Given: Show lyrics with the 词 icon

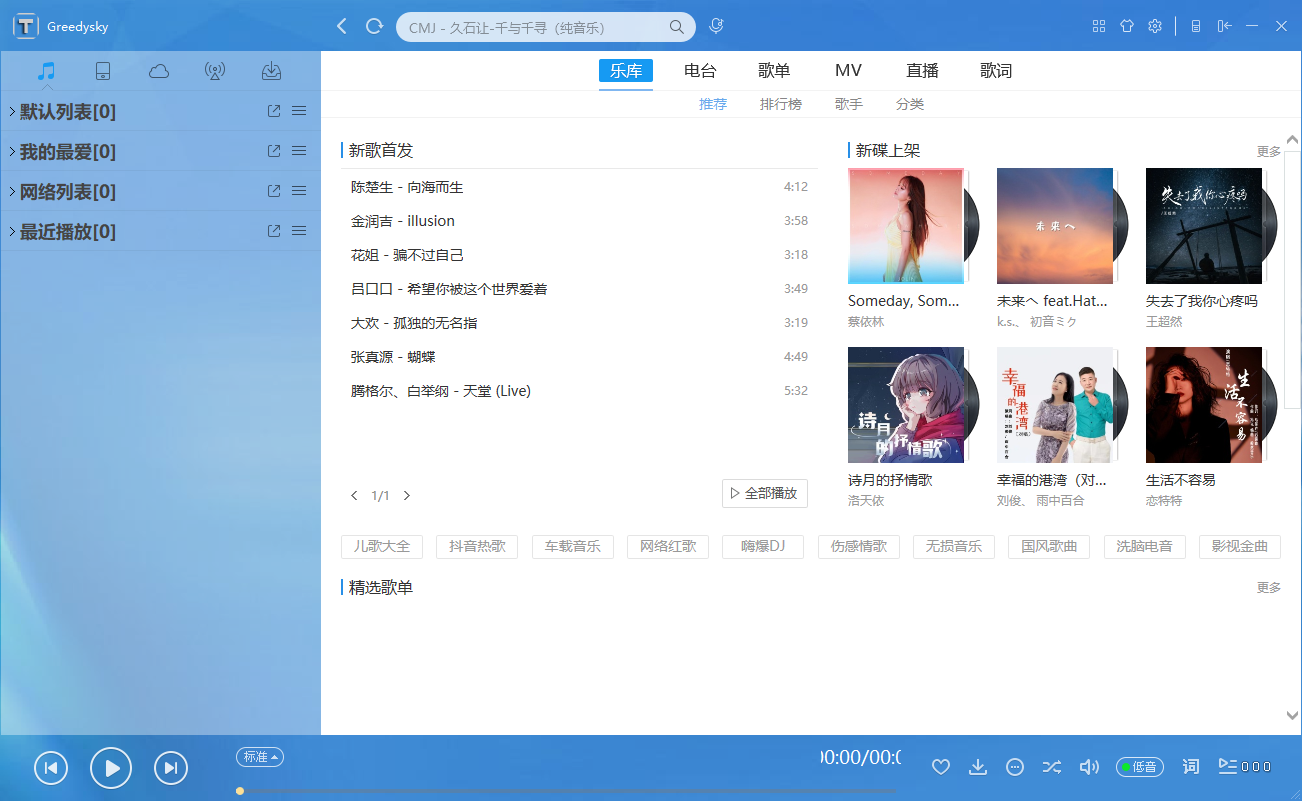Looking at the screenshot, I should (x=1191, y=767).
